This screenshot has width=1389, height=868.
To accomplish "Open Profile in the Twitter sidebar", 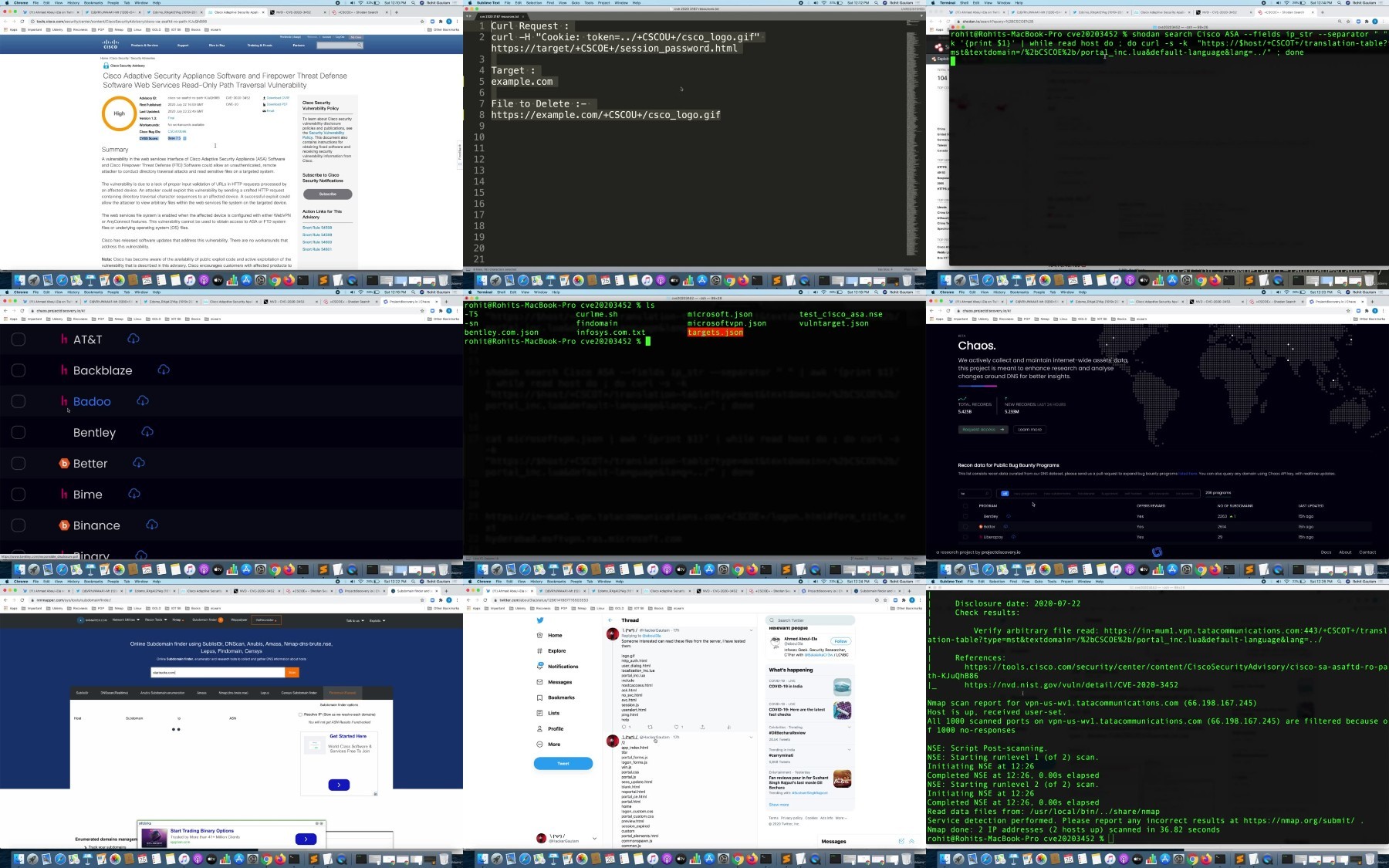I will [x=550, y=728].
